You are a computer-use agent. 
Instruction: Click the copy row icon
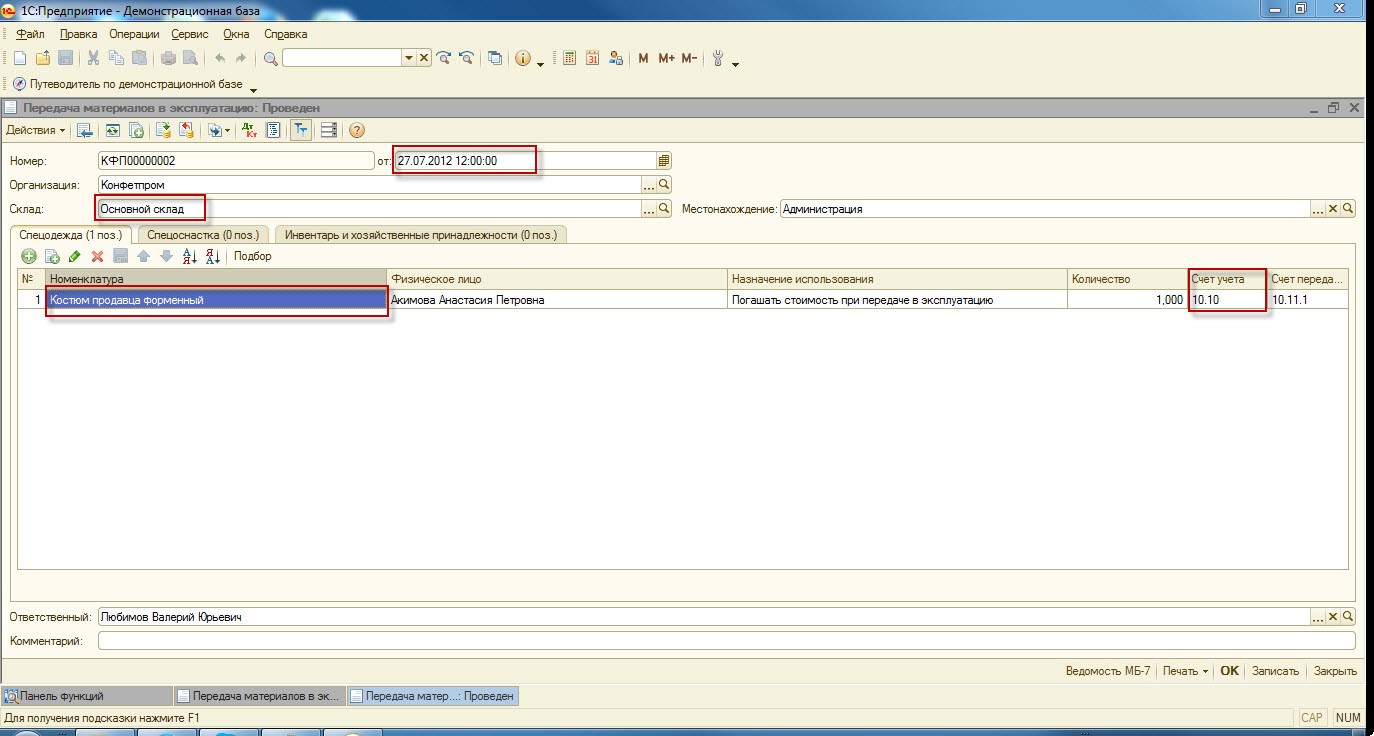(52, 256)
